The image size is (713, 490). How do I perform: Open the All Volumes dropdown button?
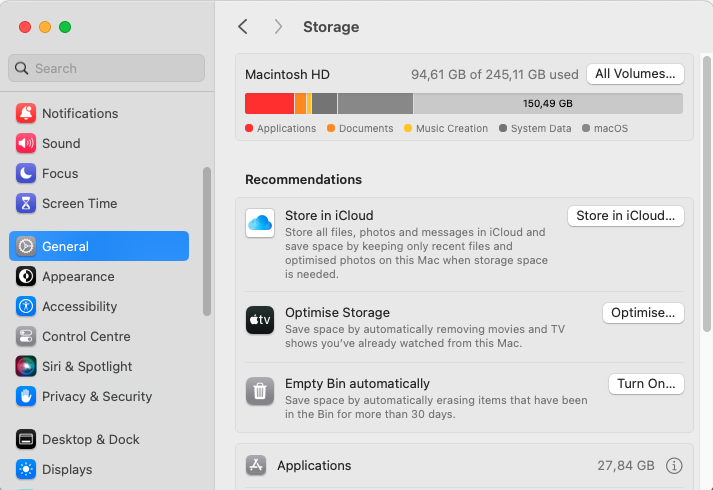point(636,74)
